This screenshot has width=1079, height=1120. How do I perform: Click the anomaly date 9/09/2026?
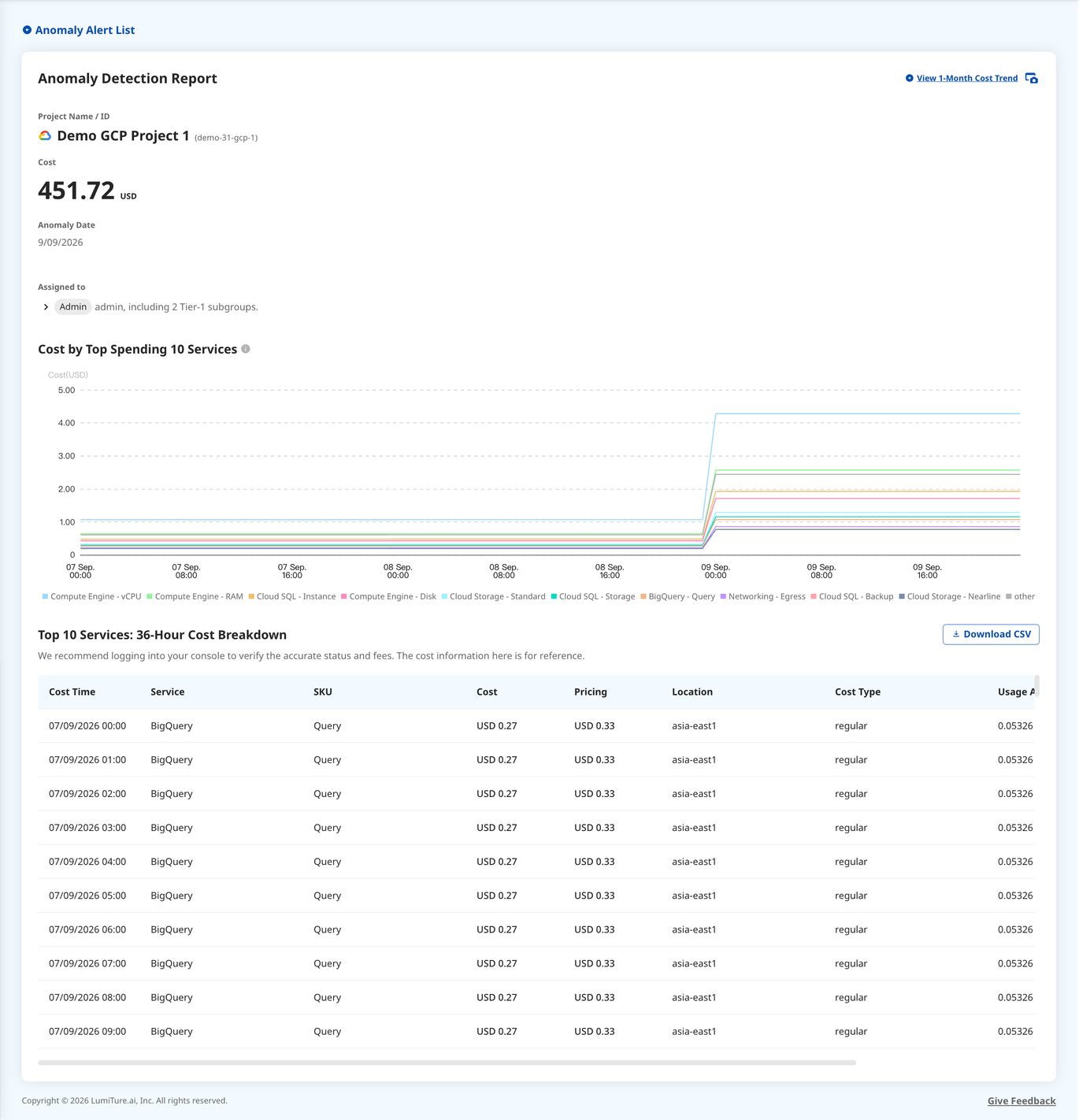[x=61, y=243]
